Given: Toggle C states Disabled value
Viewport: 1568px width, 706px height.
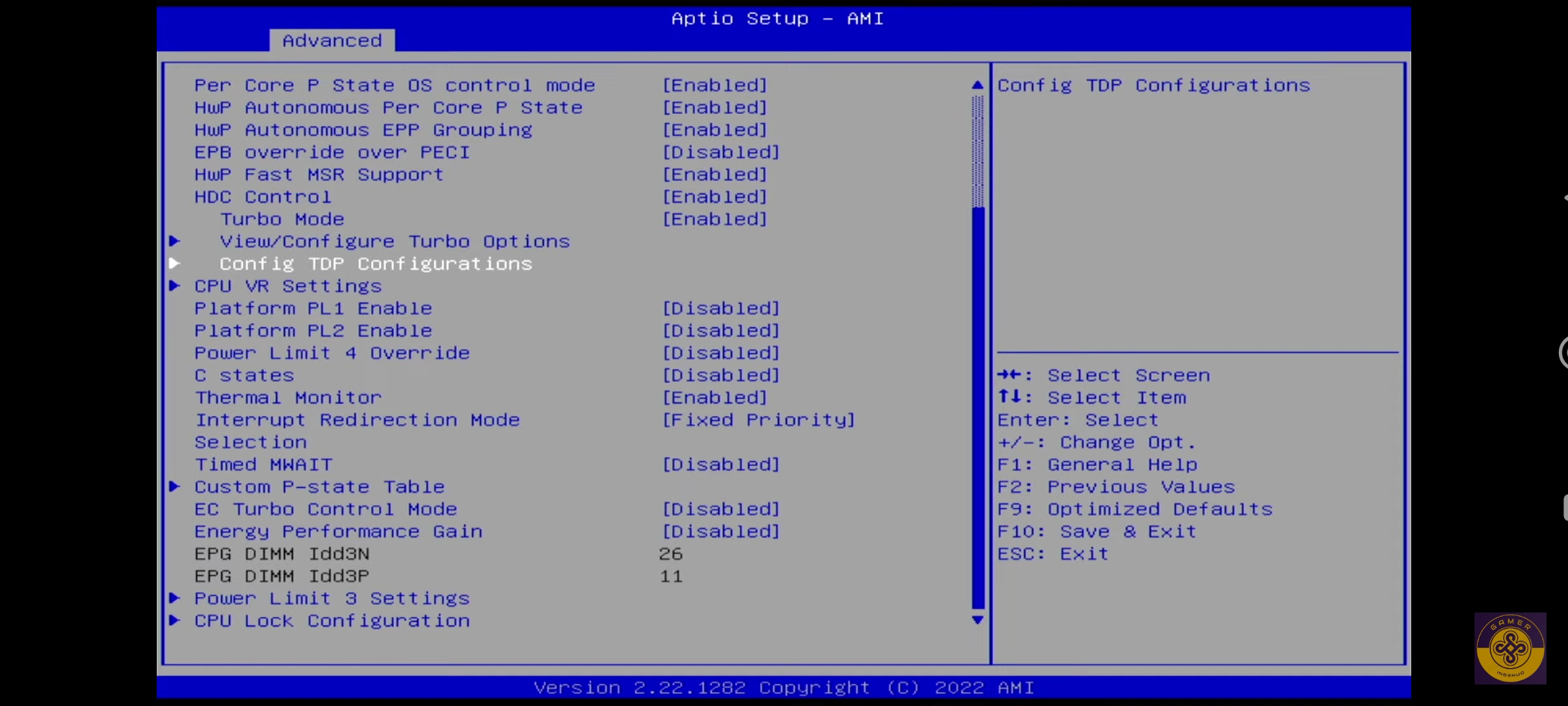Looking at the screenshot, I should click(x=721, y=375).
